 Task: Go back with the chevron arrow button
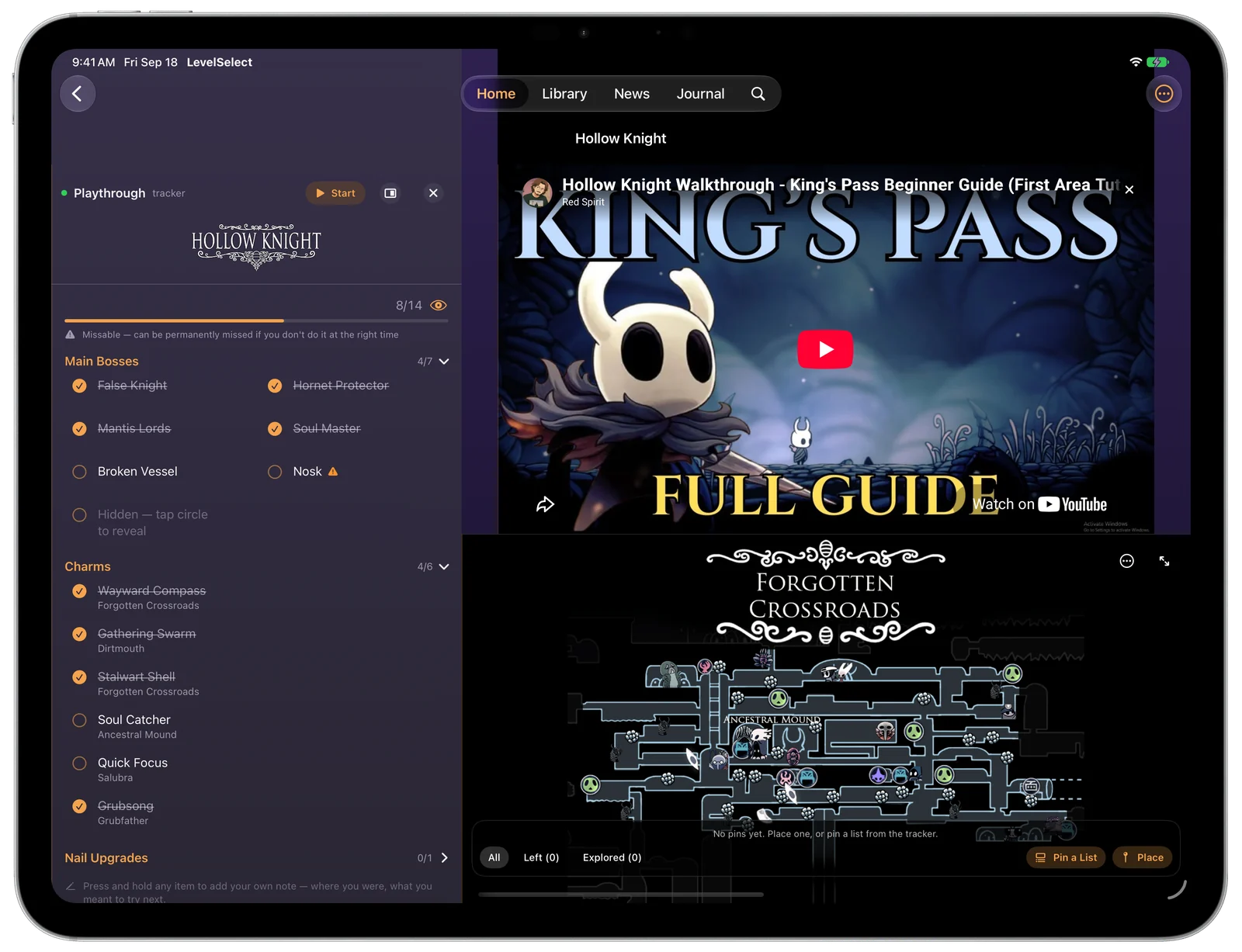pyautogui.click(x=78, y=94)
